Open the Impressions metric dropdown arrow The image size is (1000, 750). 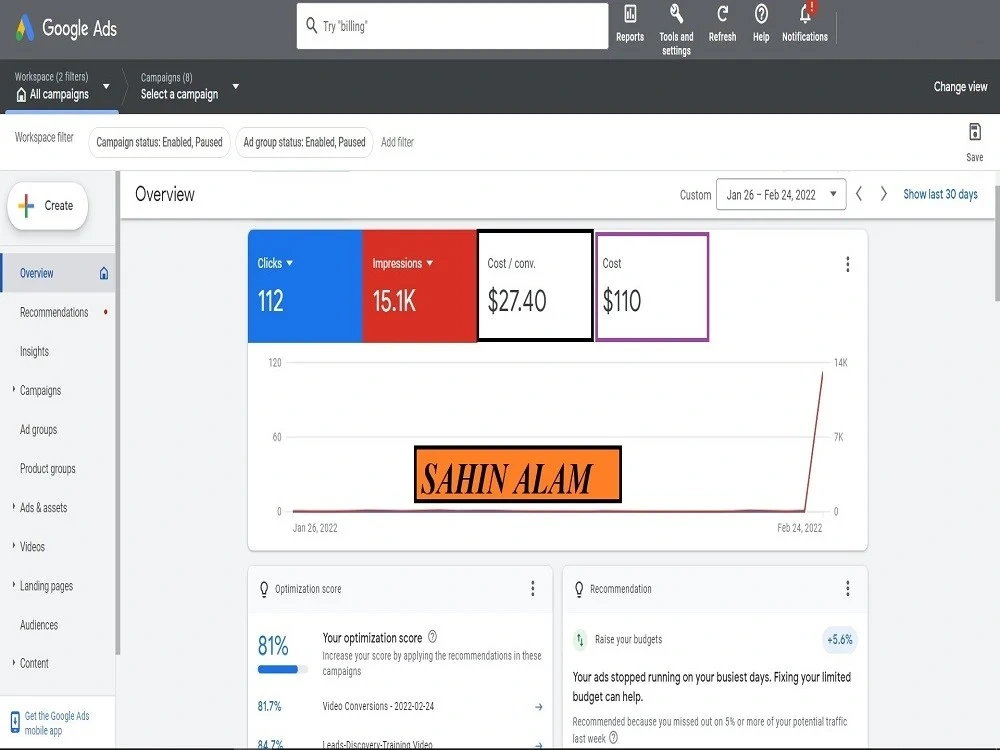429,263
